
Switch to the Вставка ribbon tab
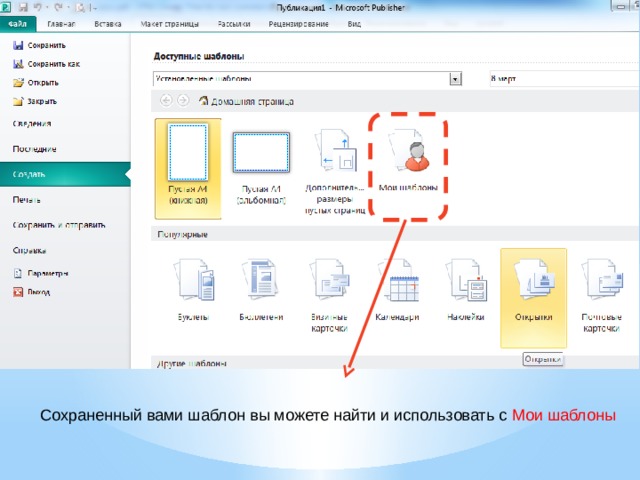click(x=108, y=24)
